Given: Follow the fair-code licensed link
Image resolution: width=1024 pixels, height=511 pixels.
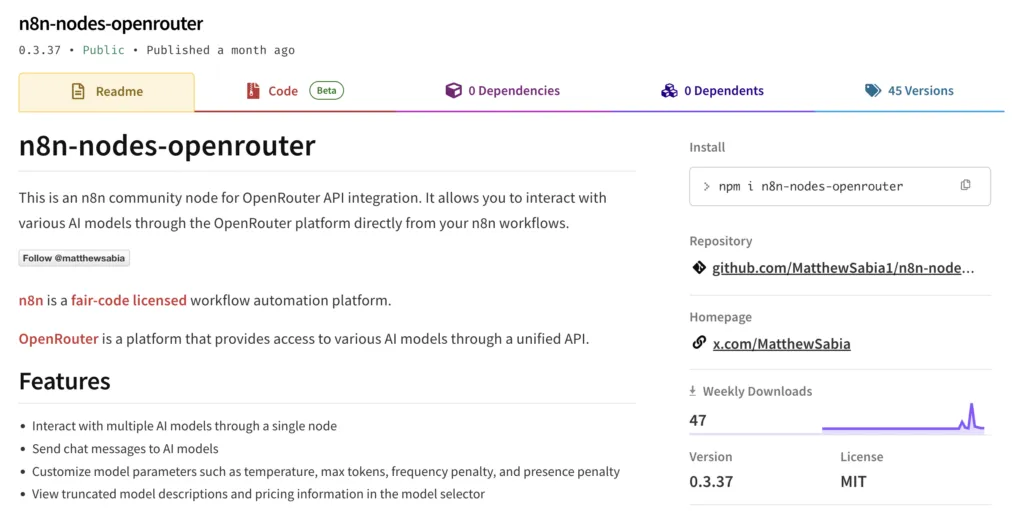Looking at the screenshot, I should 128,300.
